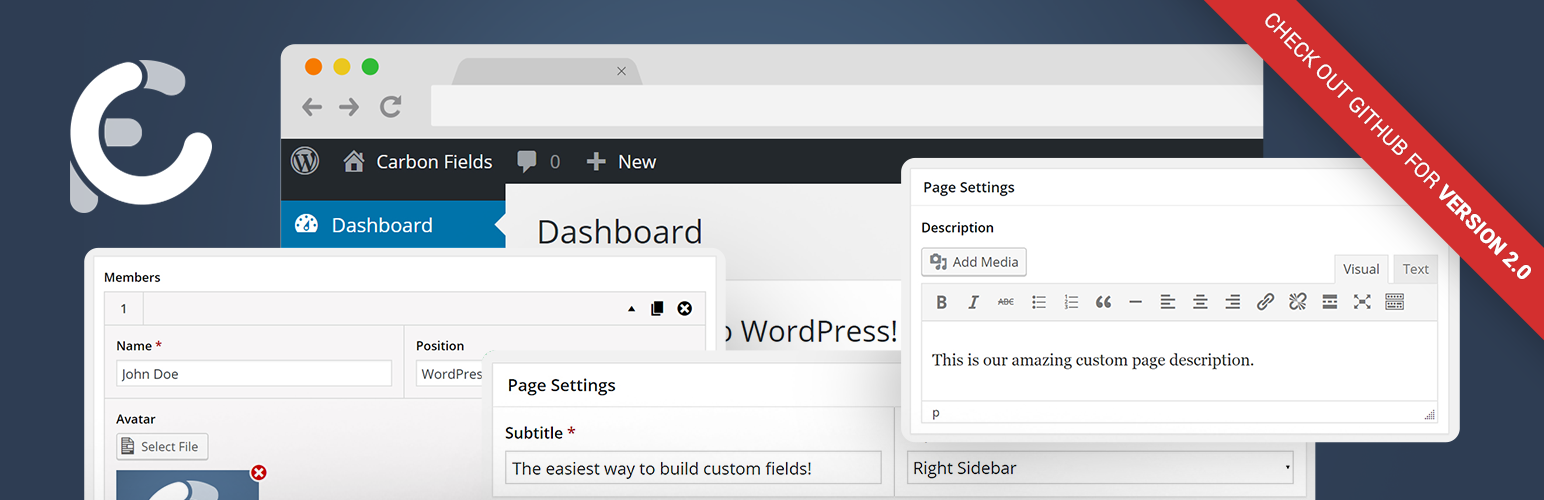Click the browser address bar
The height and width of the screenshot is (500, 1544).
click(x=846, y=106)
